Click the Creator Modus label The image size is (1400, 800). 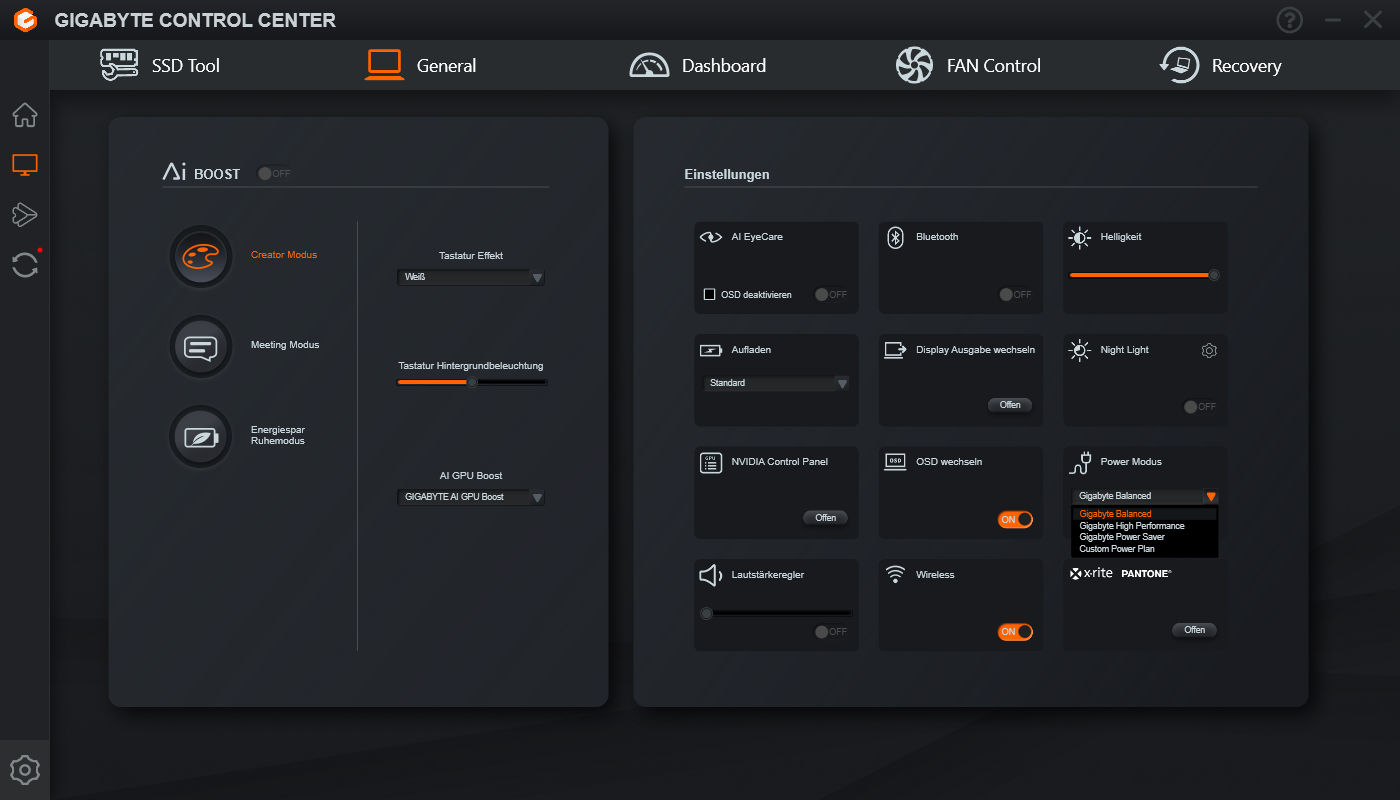pos(284,255)
